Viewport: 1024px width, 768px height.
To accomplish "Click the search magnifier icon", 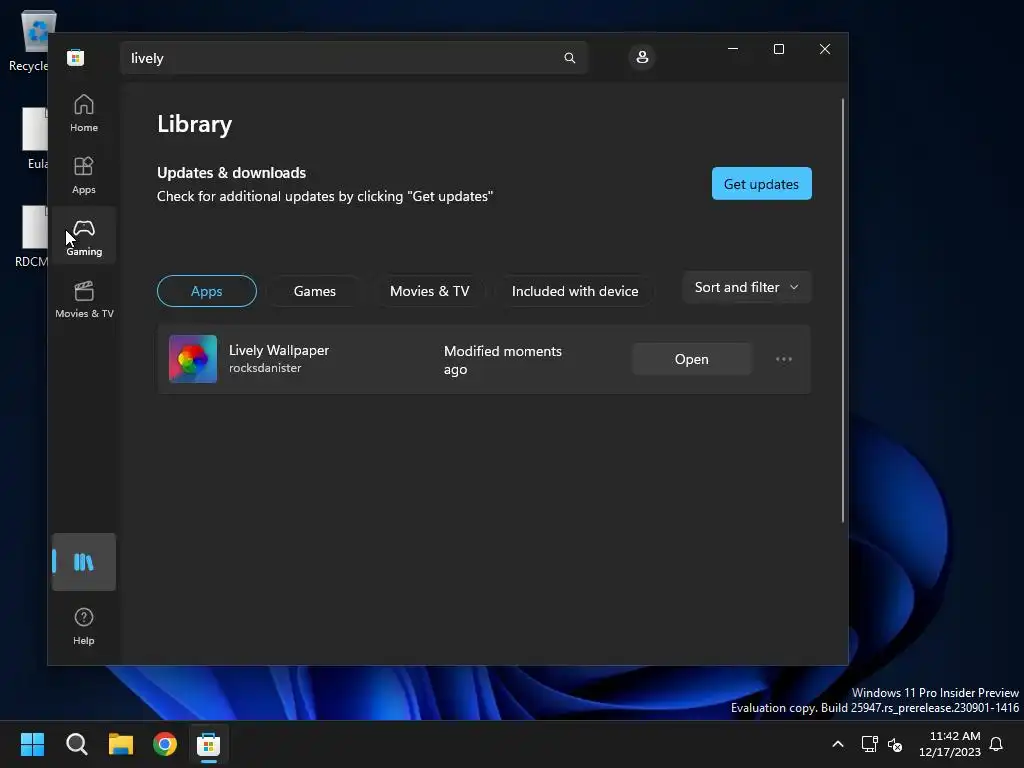I will [569, 58].
